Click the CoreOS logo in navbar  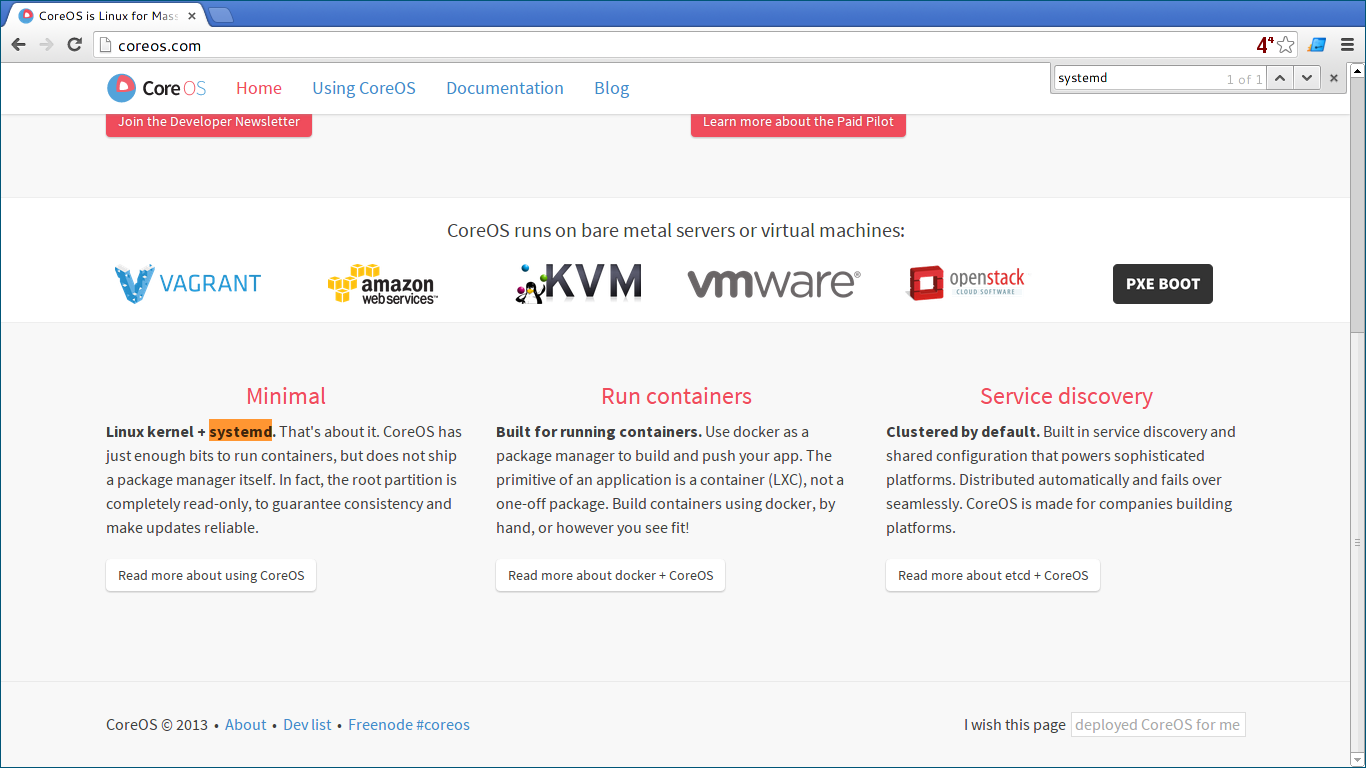point(157,88)
